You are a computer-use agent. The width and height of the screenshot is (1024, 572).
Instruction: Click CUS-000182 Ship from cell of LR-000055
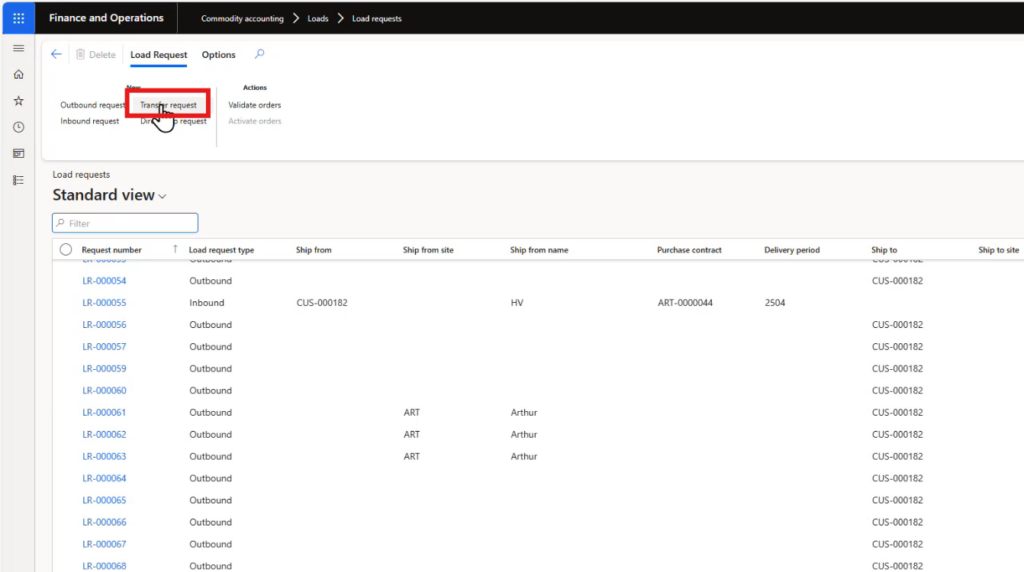pyautogui.click(x=322, y=302)
